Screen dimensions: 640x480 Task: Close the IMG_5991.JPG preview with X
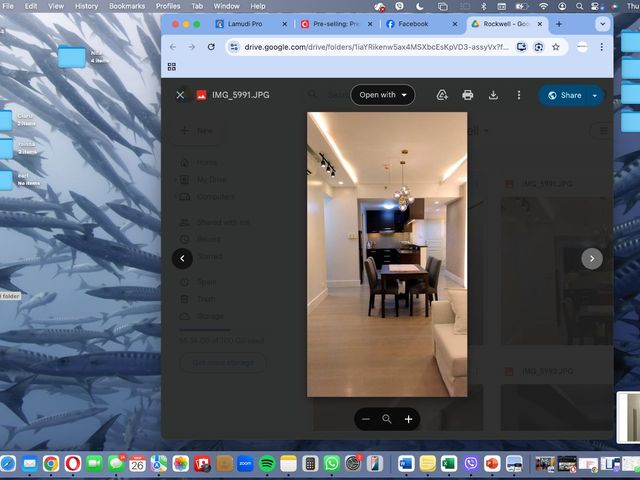pos(180,95)
